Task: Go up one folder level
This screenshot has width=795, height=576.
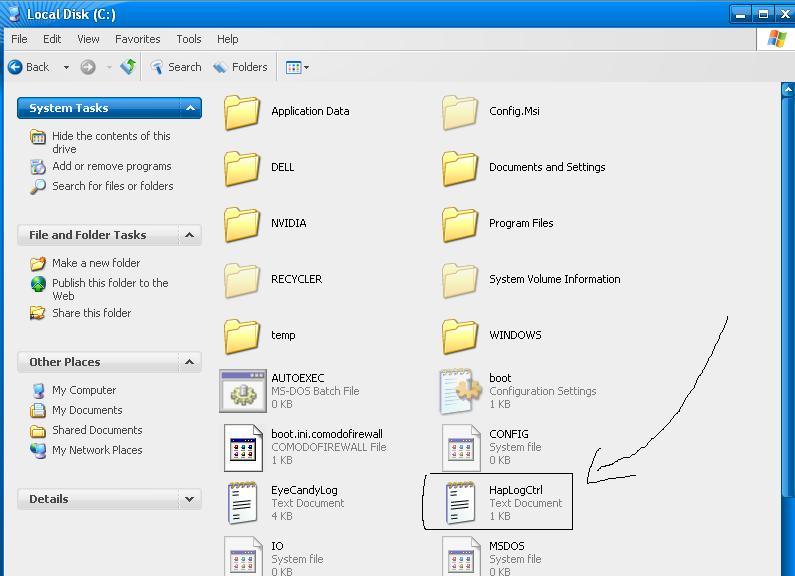Action: [x=128, y=67]
